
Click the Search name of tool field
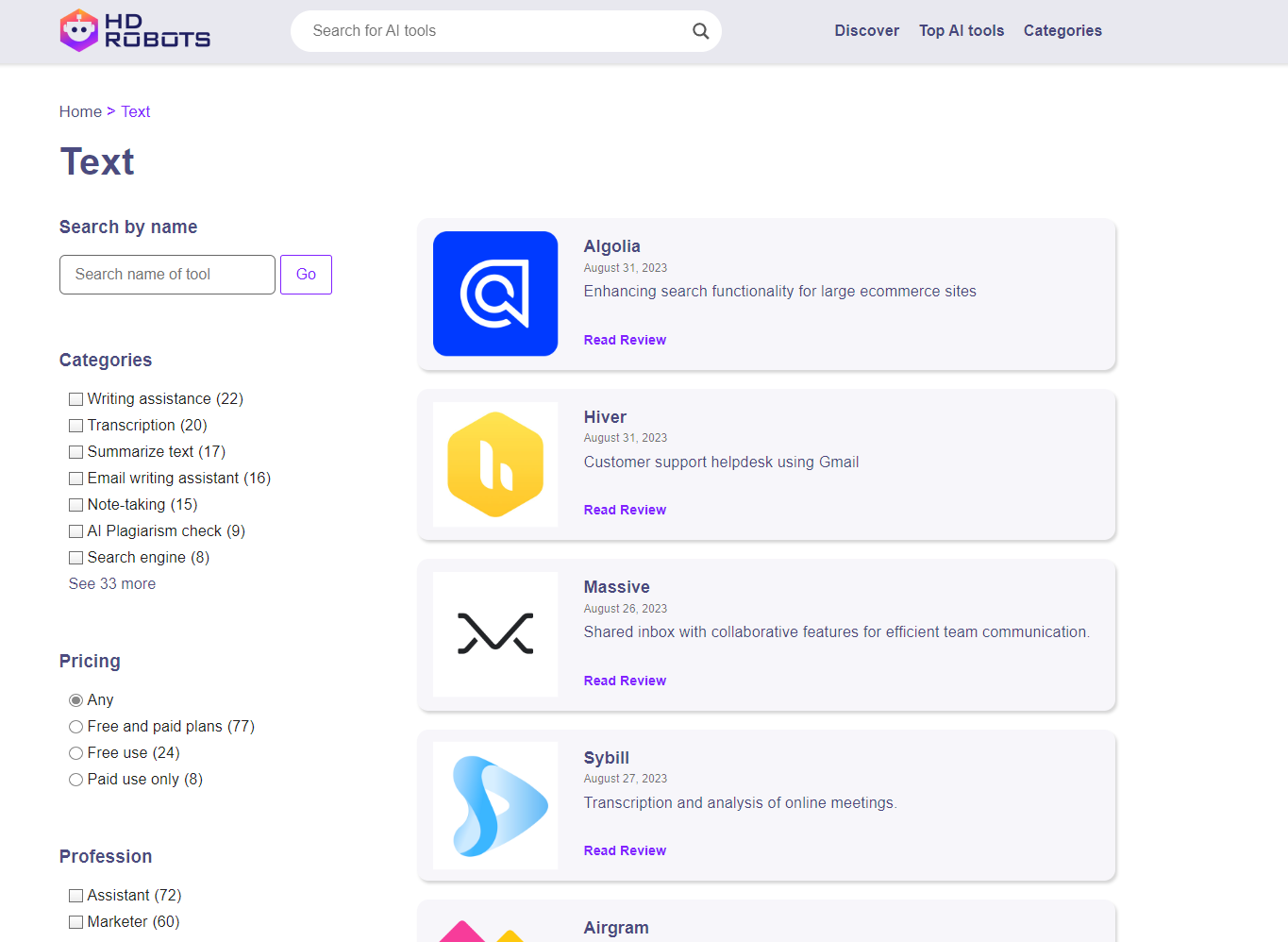[167, 275]
